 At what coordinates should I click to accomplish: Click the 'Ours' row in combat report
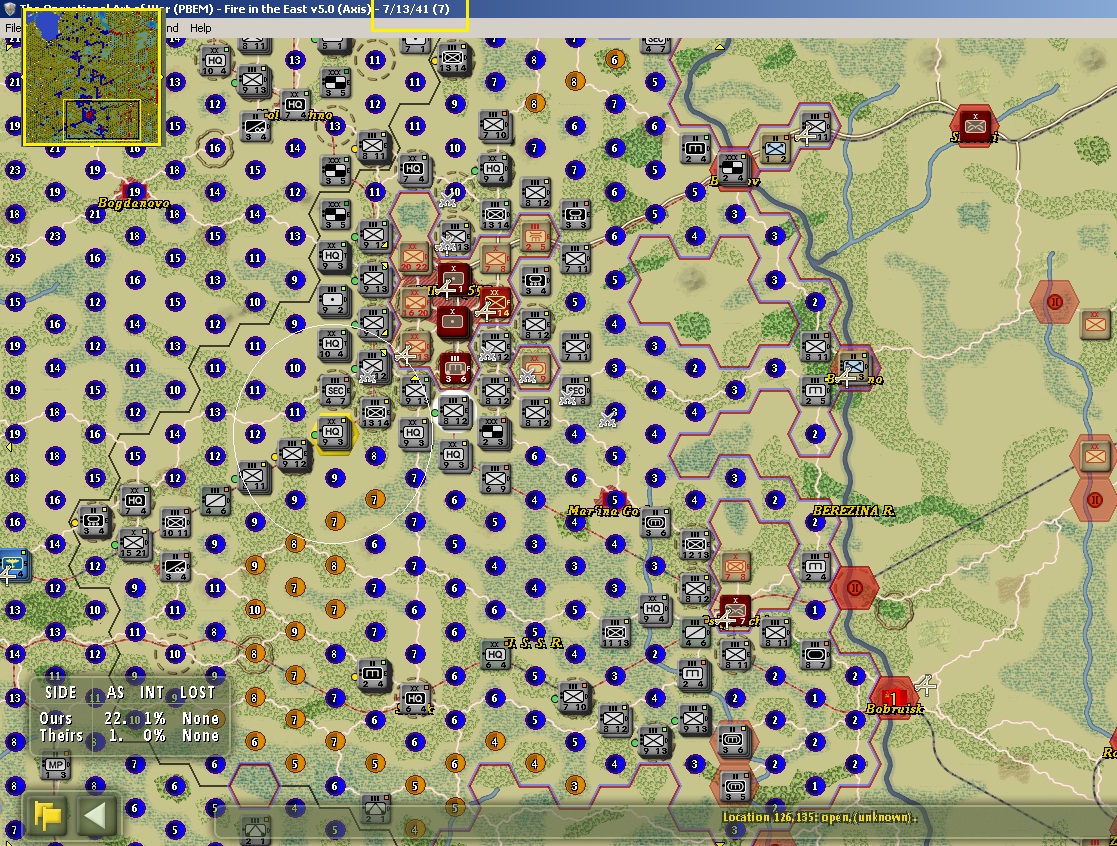[129, 718]
